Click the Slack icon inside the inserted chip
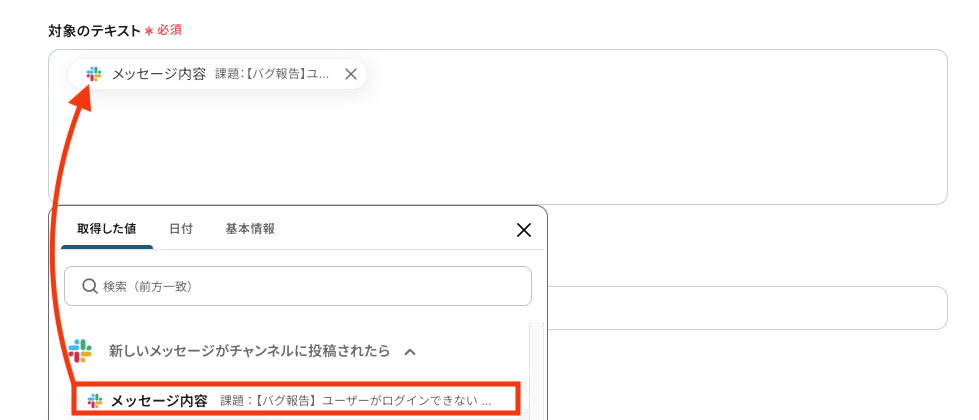Image resolution: width=979 pixels, height=420 pixels. coord(94,74)
